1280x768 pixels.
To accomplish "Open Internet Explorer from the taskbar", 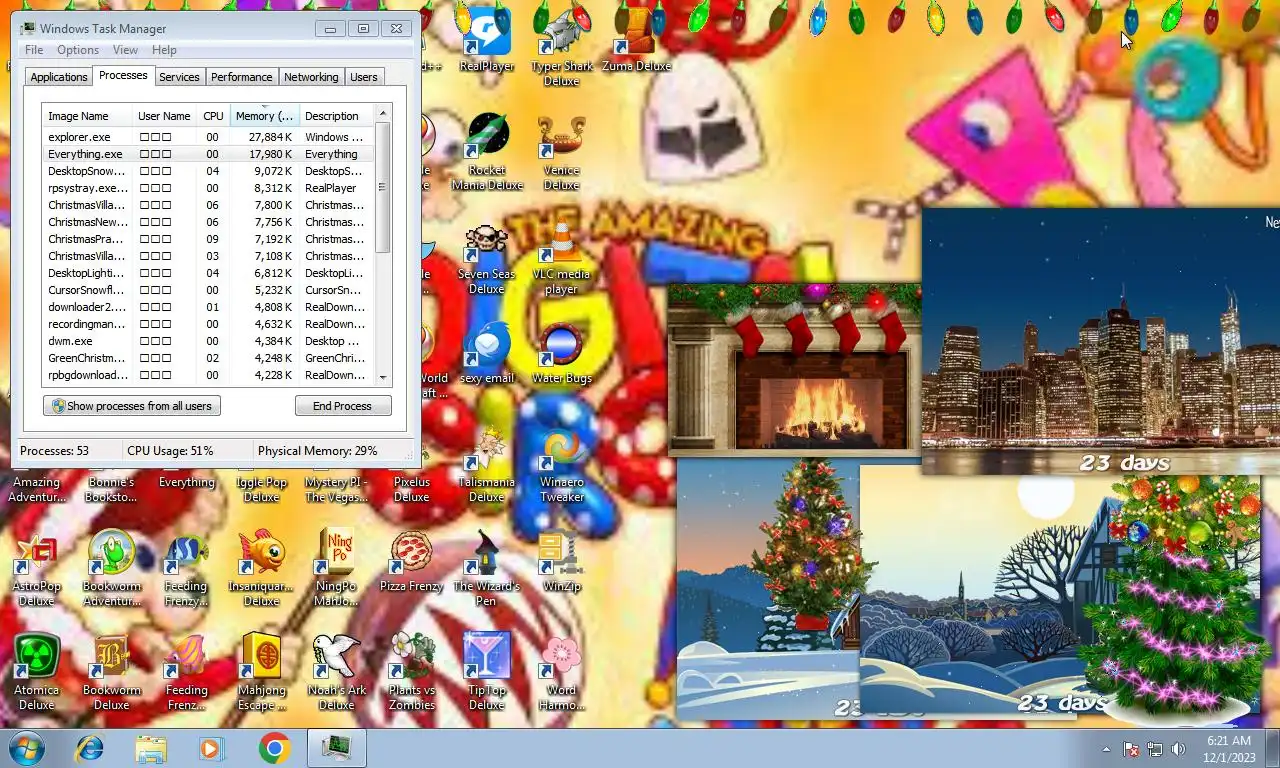I will point(89,748).
